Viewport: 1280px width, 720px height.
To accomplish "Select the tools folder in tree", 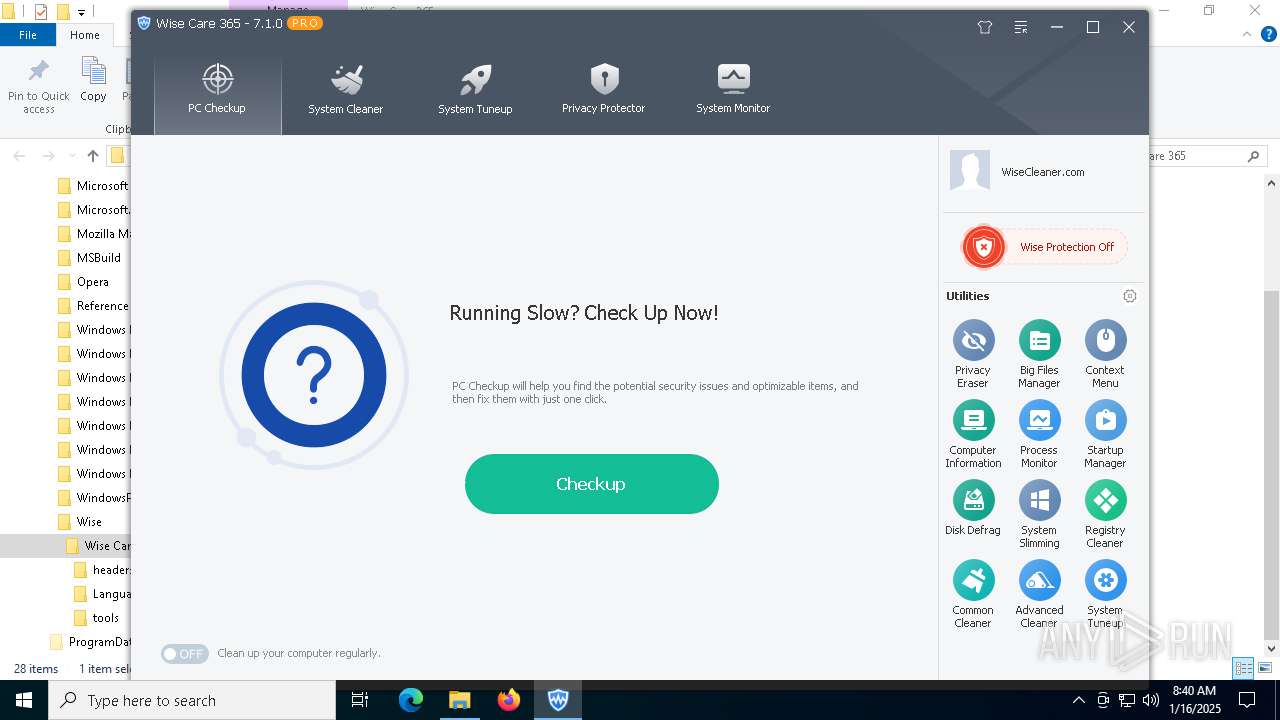I will click(x=105, y=618).
